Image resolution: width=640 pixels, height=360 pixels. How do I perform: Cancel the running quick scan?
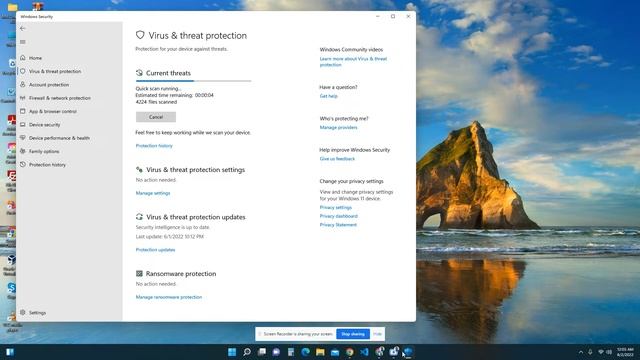coord(156,117)
